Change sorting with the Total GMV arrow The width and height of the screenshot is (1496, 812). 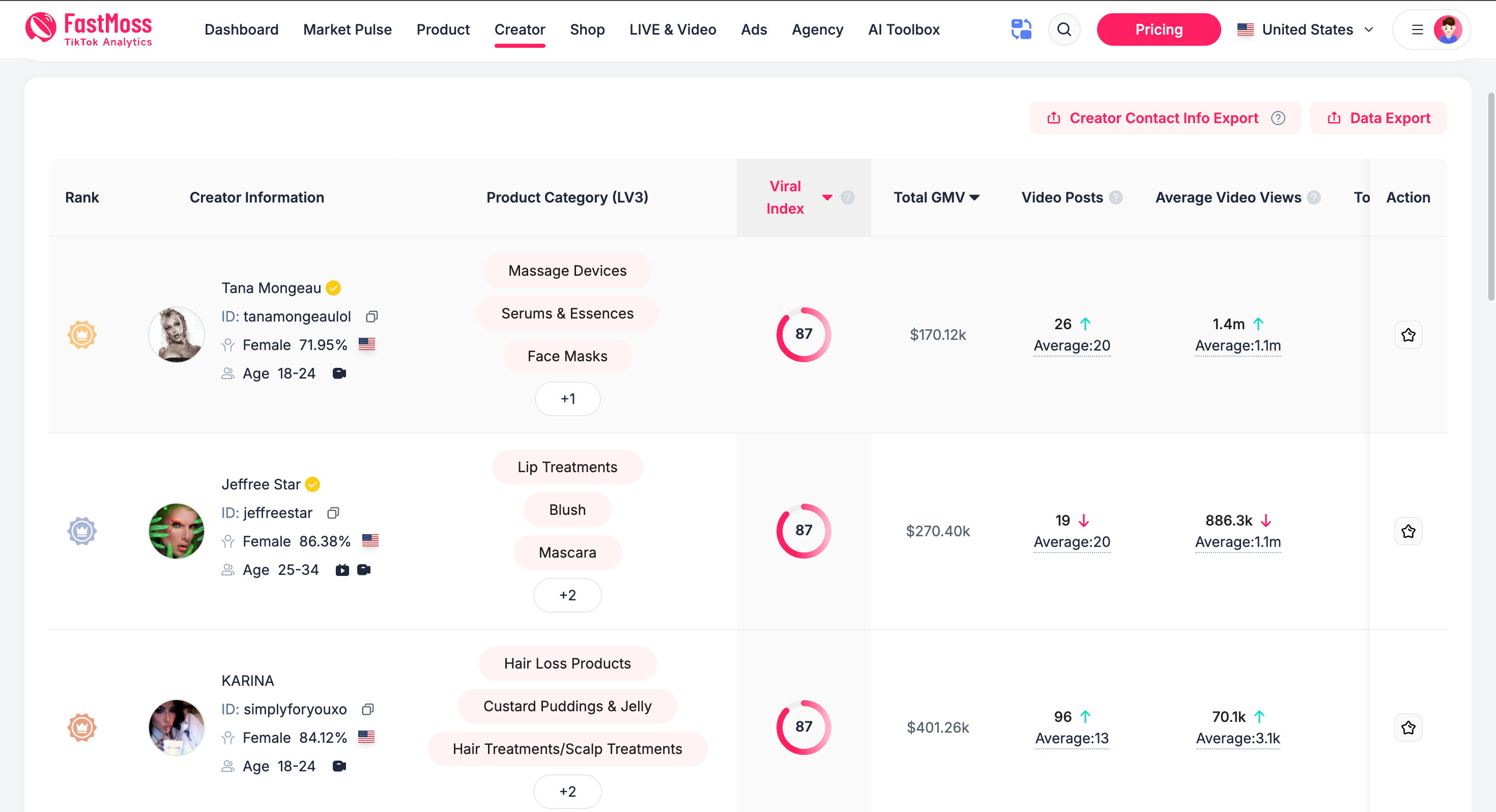pyautogui.click(x=975, y=197)
